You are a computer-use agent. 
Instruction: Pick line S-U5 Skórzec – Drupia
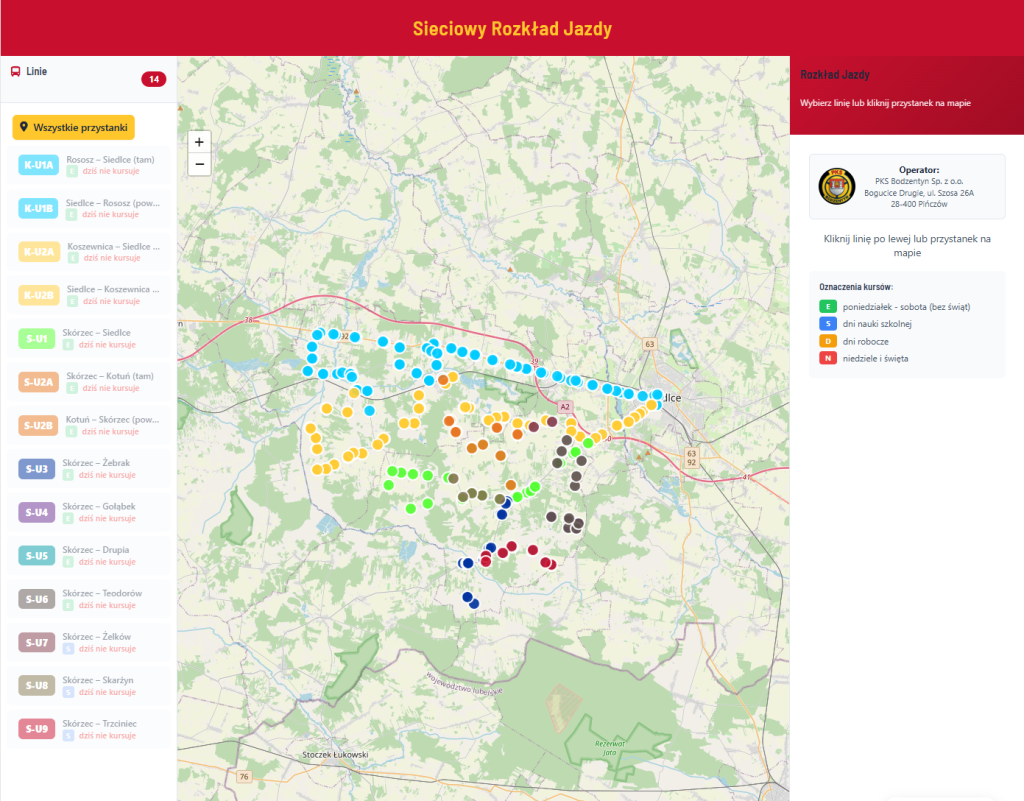pos(88,556)
